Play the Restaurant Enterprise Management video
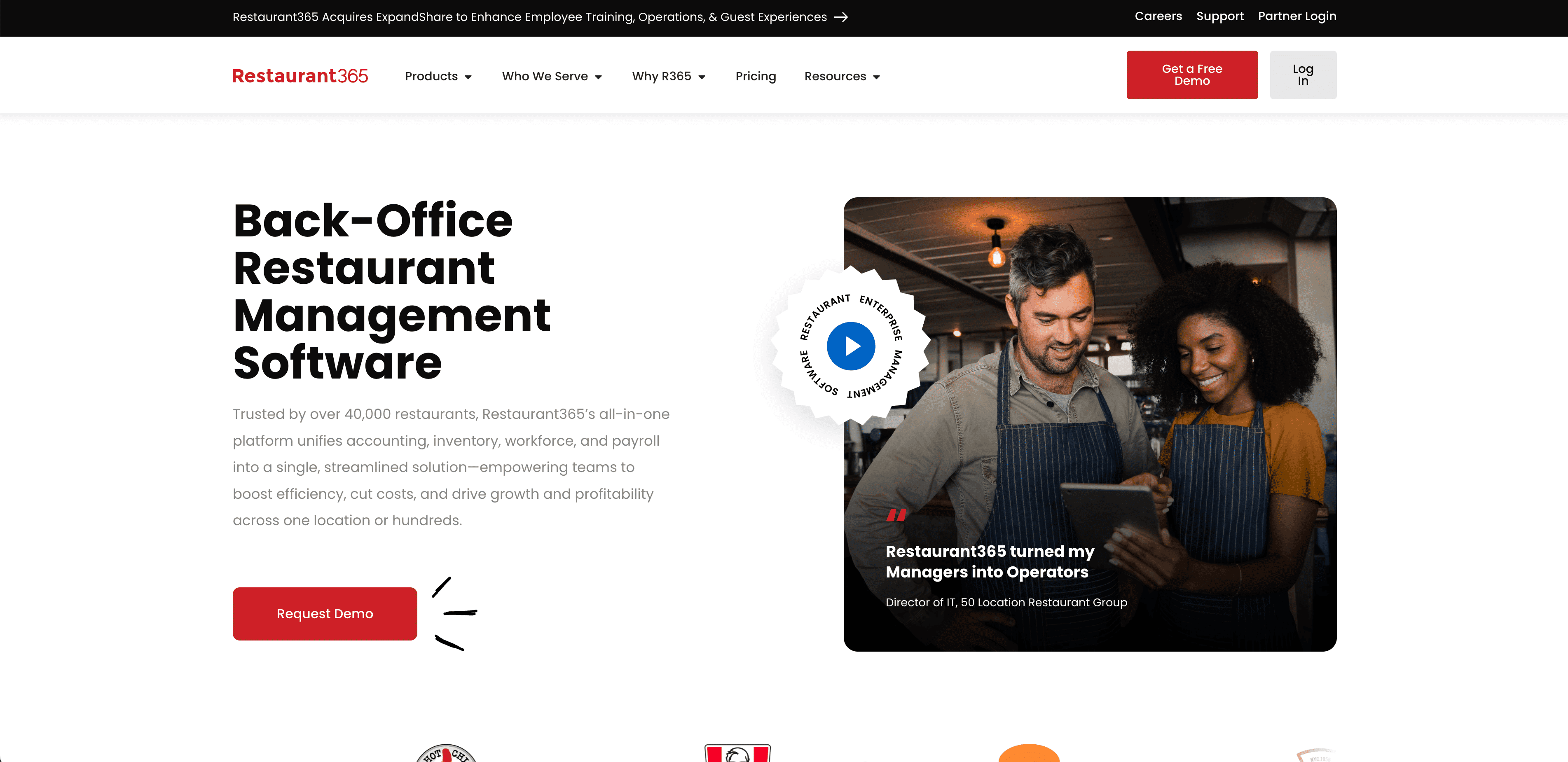Screen dimensions: 1568x762 [850, 346]
